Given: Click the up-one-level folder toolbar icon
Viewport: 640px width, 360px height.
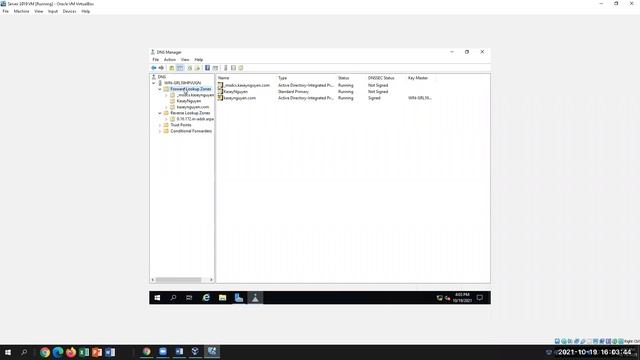Looking at the screenshot, I should (x=172, y=68).
